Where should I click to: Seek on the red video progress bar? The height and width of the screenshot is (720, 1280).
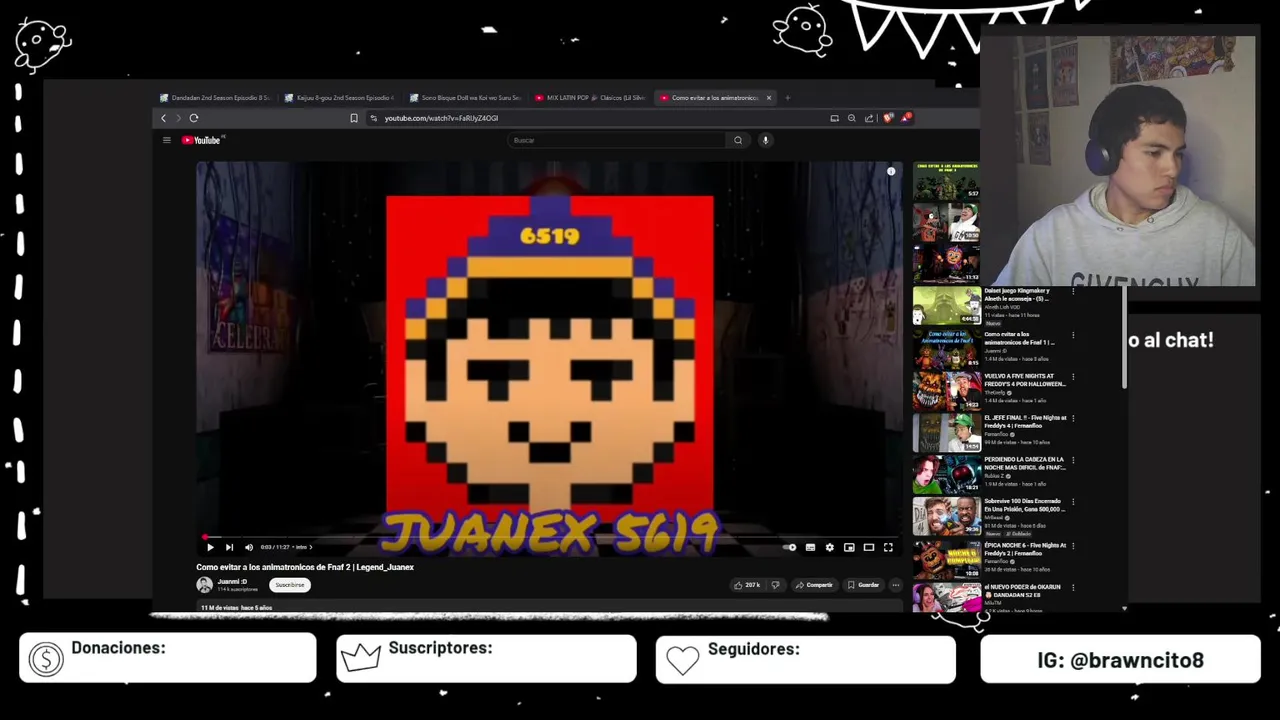point(548,537)
